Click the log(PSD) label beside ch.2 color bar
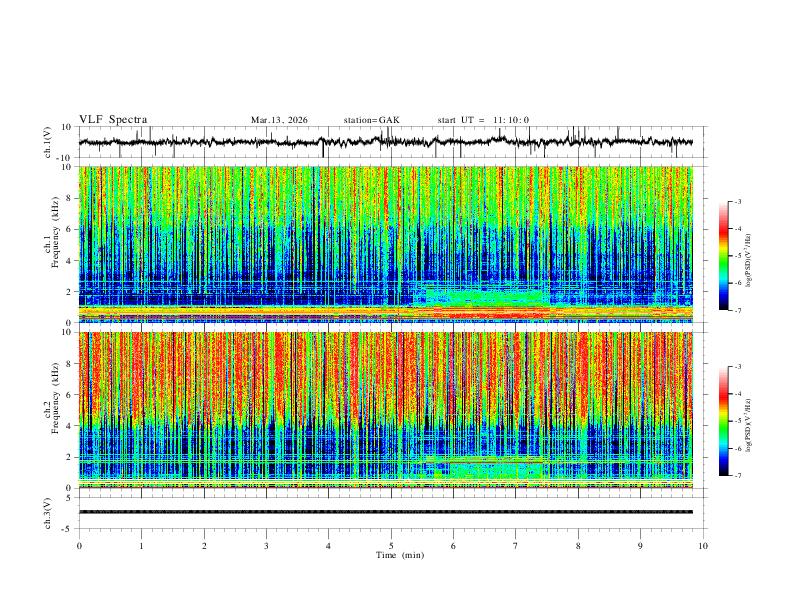Viewport: 792px width, 612px height. pyautogui.click(x=748, y=426)
